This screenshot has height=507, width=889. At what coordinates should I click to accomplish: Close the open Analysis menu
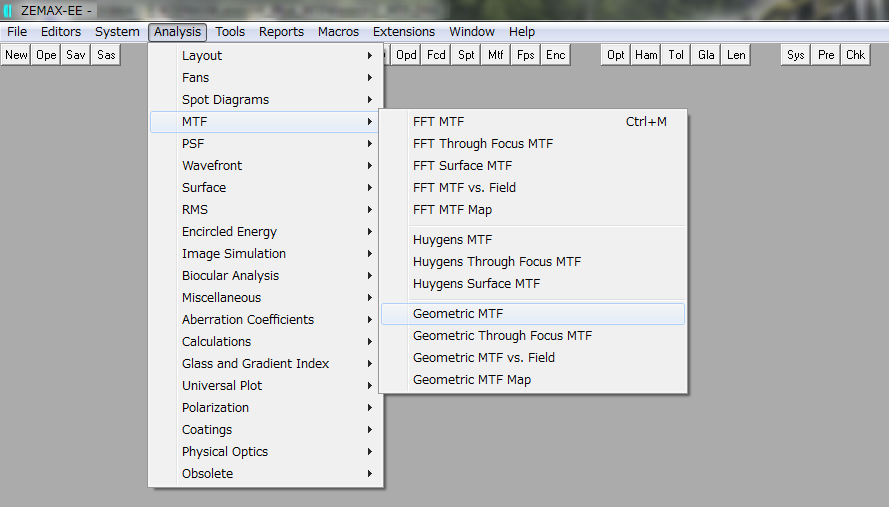[x=177, y=32]
